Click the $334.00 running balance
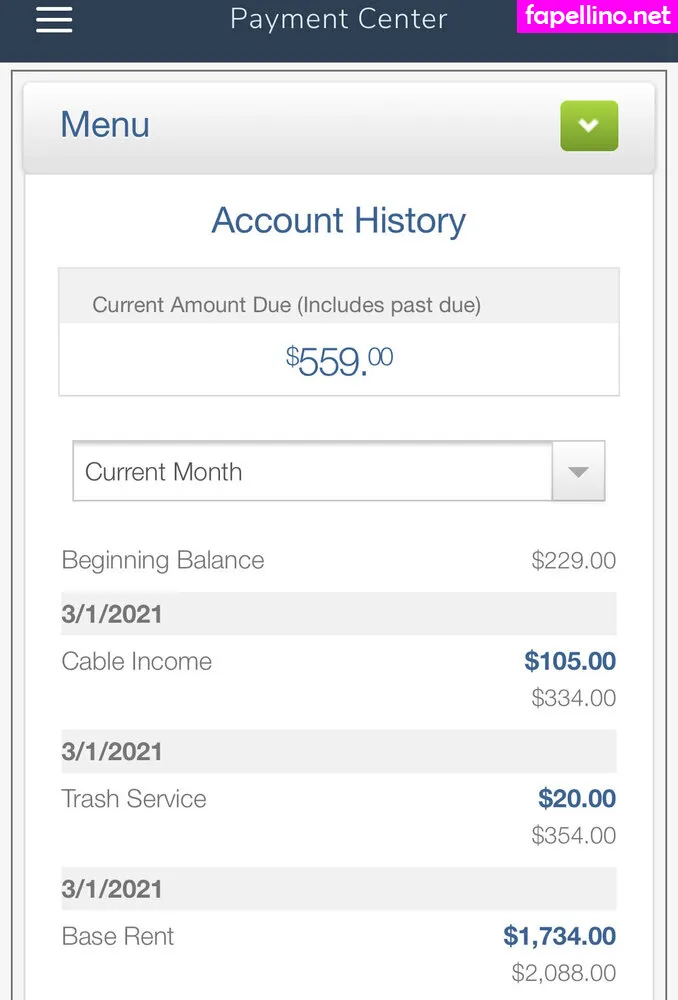This screenshot has height=1000, width=678. pyautogui.click(x=573, y=698)
